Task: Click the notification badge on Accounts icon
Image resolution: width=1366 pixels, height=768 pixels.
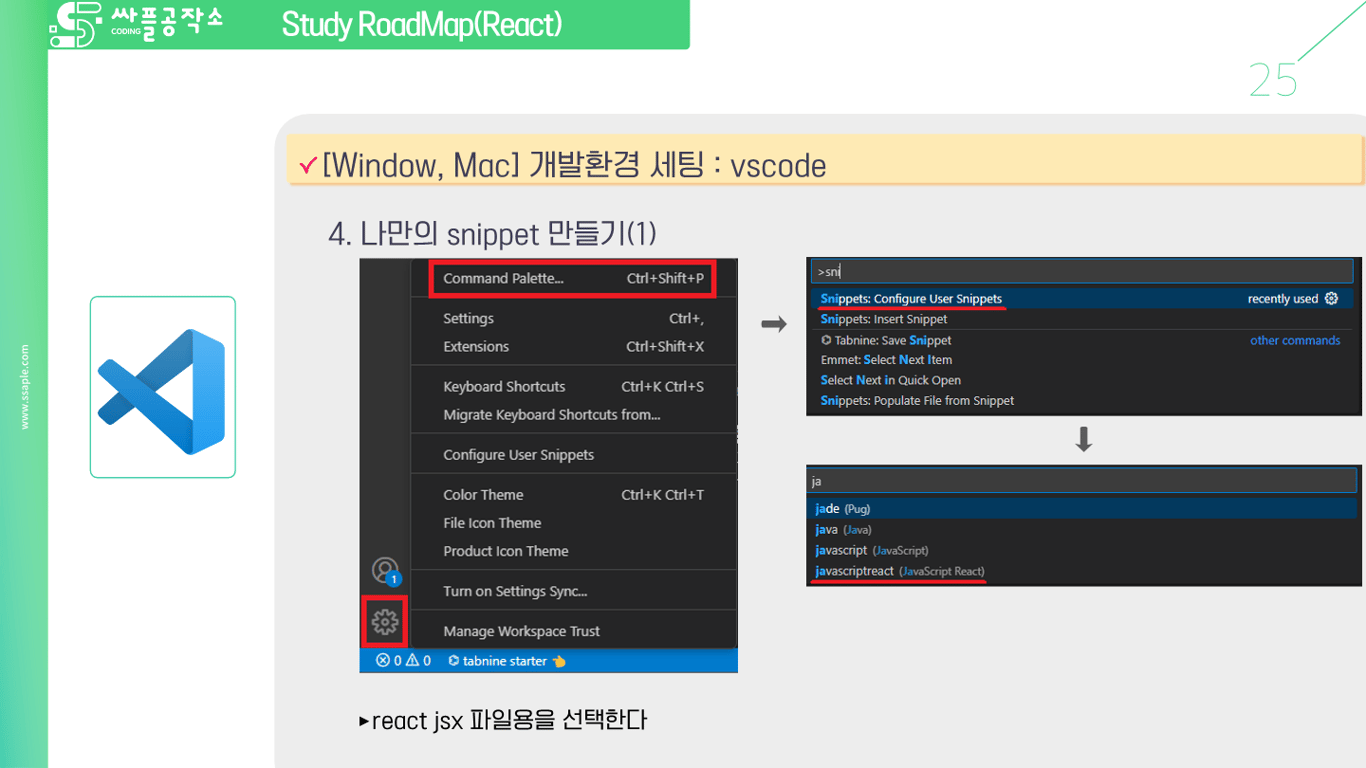Action: (395, 578)
